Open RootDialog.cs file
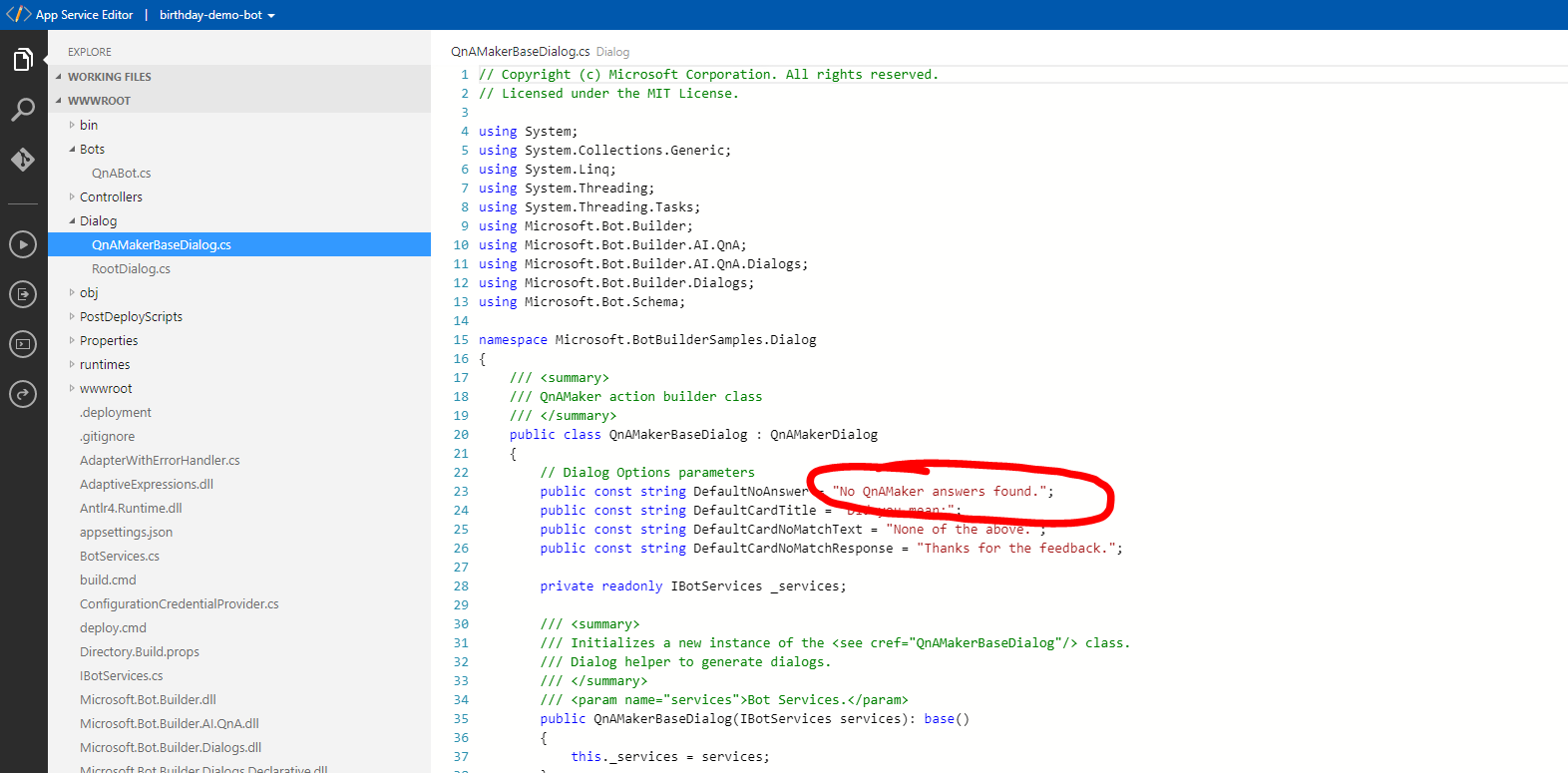Image resolution: width=1568 pixels, height=773 pixels. pyautogui.click(x=131, y=268)
